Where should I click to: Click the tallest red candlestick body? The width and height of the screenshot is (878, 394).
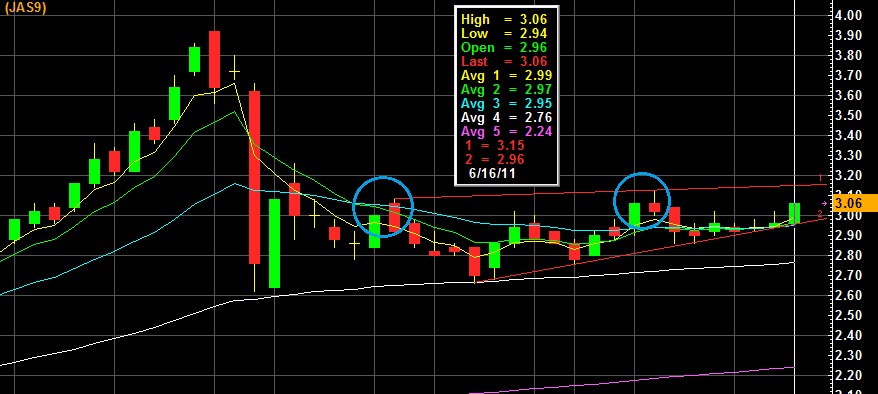click(x=254, y=177)
